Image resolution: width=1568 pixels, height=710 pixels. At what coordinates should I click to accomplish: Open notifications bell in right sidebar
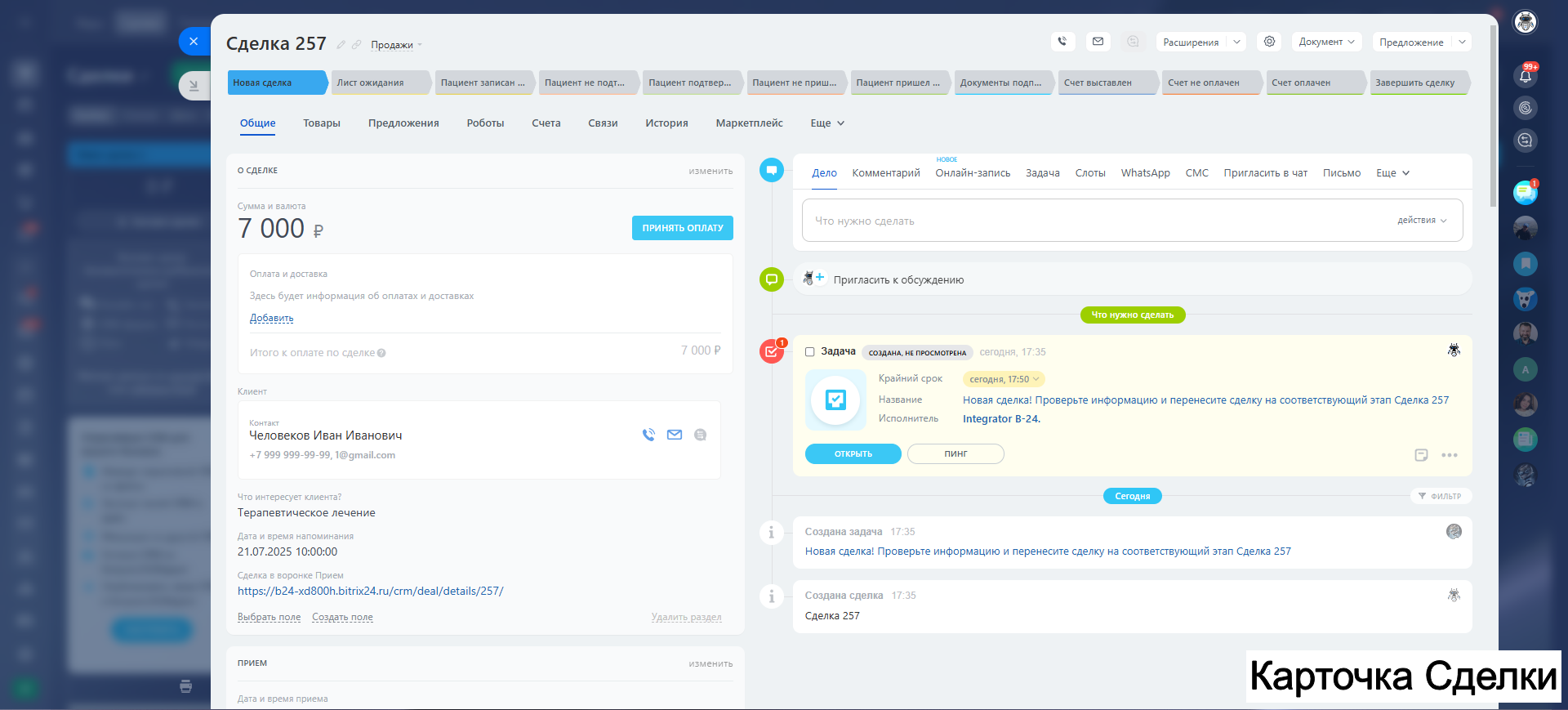1525,76
